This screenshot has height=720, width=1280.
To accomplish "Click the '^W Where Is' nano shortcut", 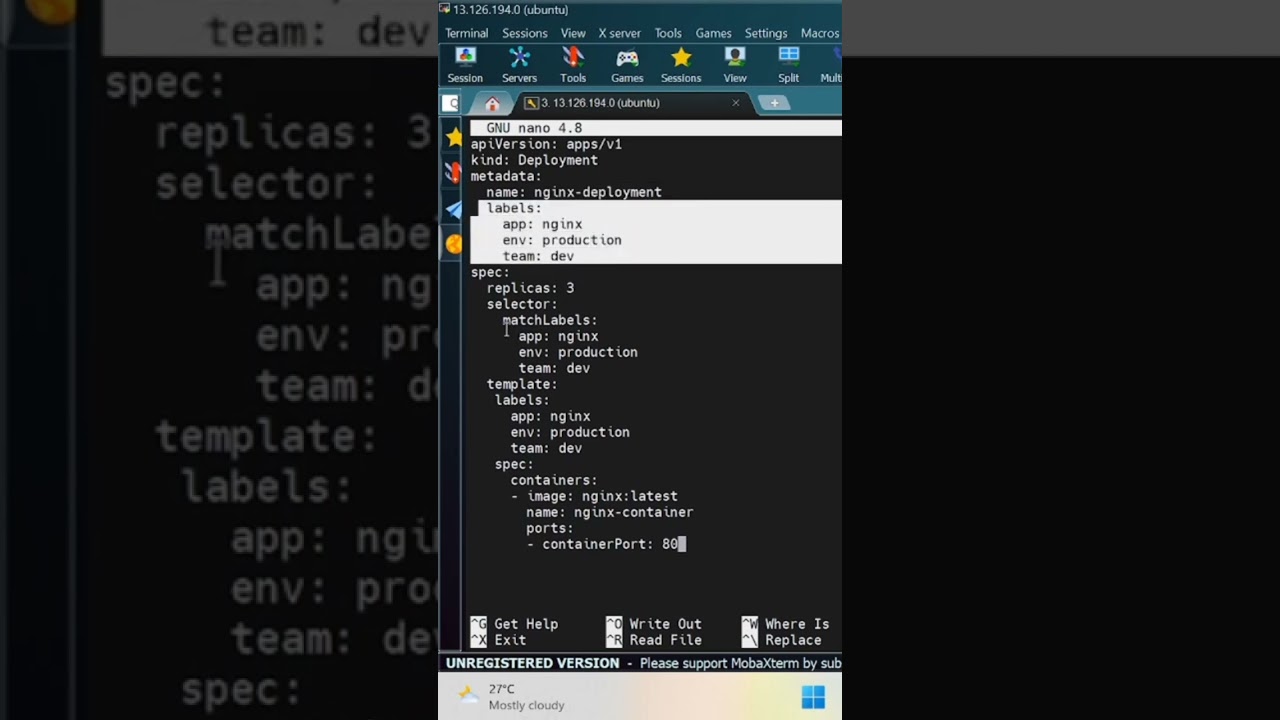I will pos(785,624).
